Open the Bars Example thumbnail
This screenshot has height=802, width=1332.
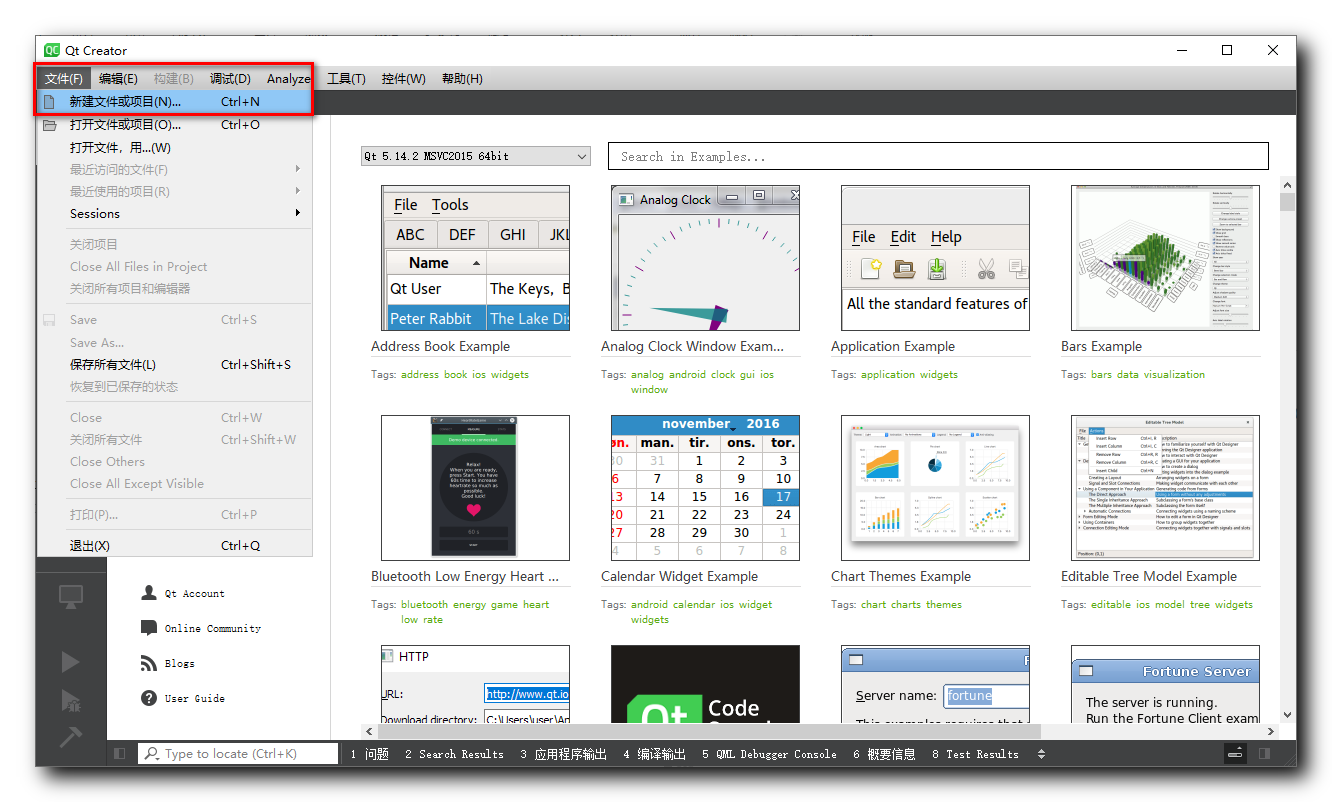pyautogui.click(x=1165, y=257)
